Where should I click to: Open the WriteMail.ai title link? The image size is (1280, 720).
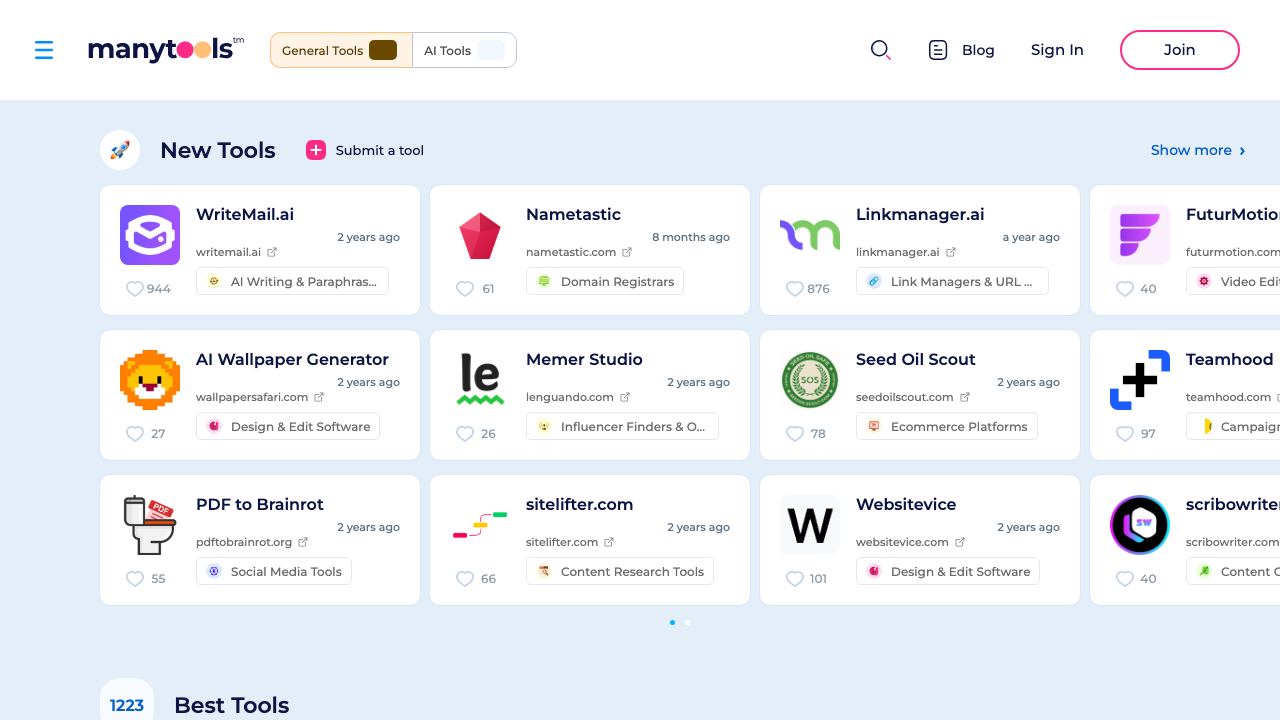245,214
